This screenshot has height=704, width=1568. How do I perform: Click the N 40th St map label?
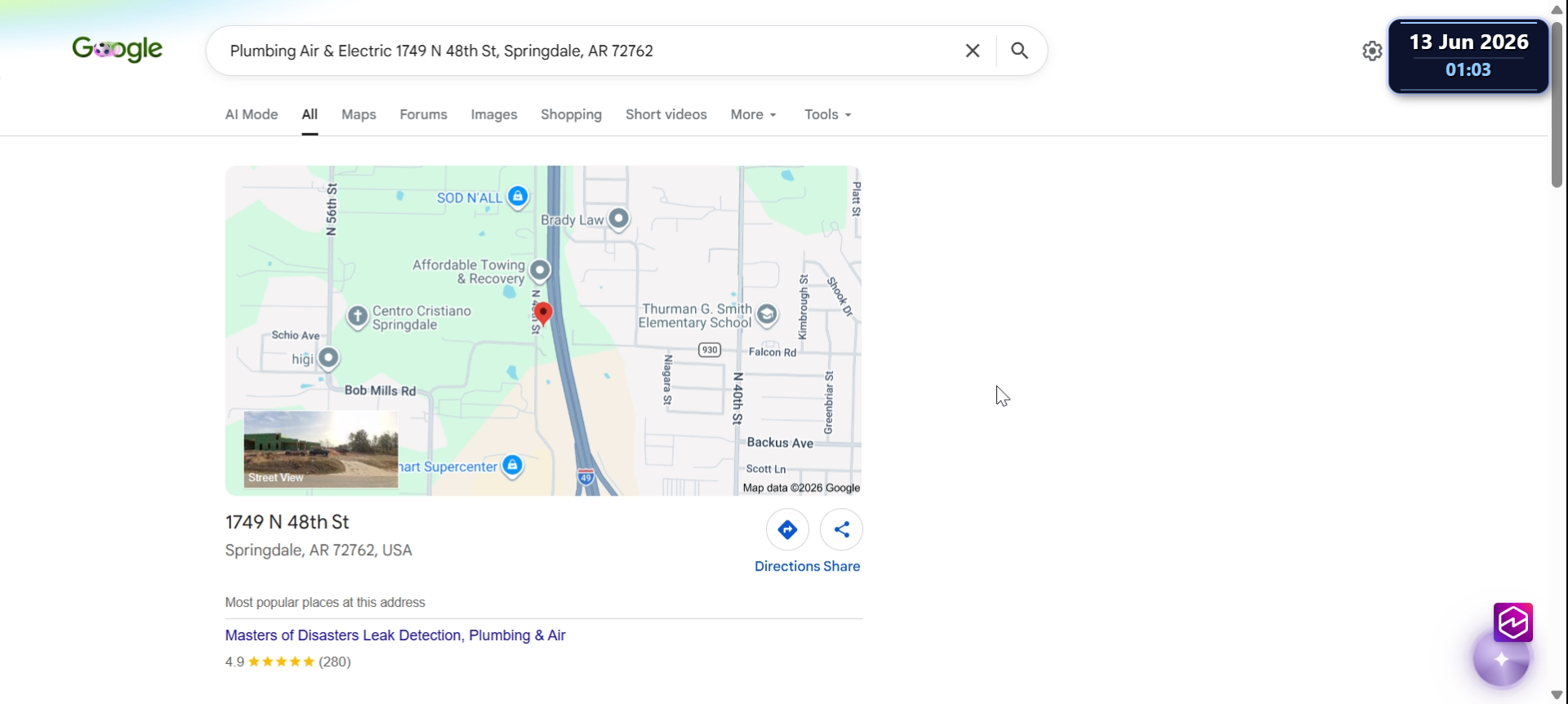[737, 399]
